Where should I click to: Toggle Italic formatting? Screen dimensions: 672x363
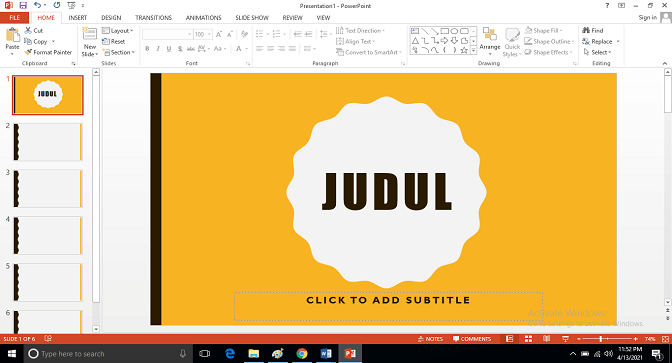coord(158,49)
